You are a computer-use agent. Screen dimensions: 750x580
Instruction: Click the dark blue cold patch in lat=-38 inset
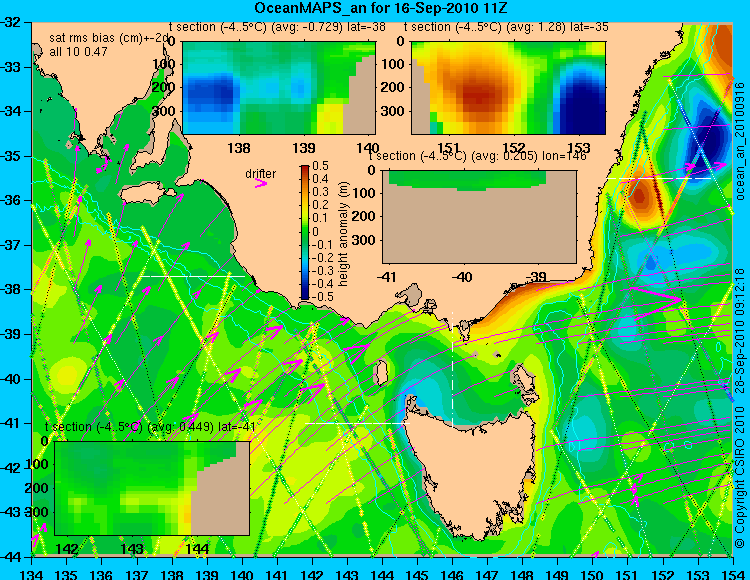pos(210,92)
